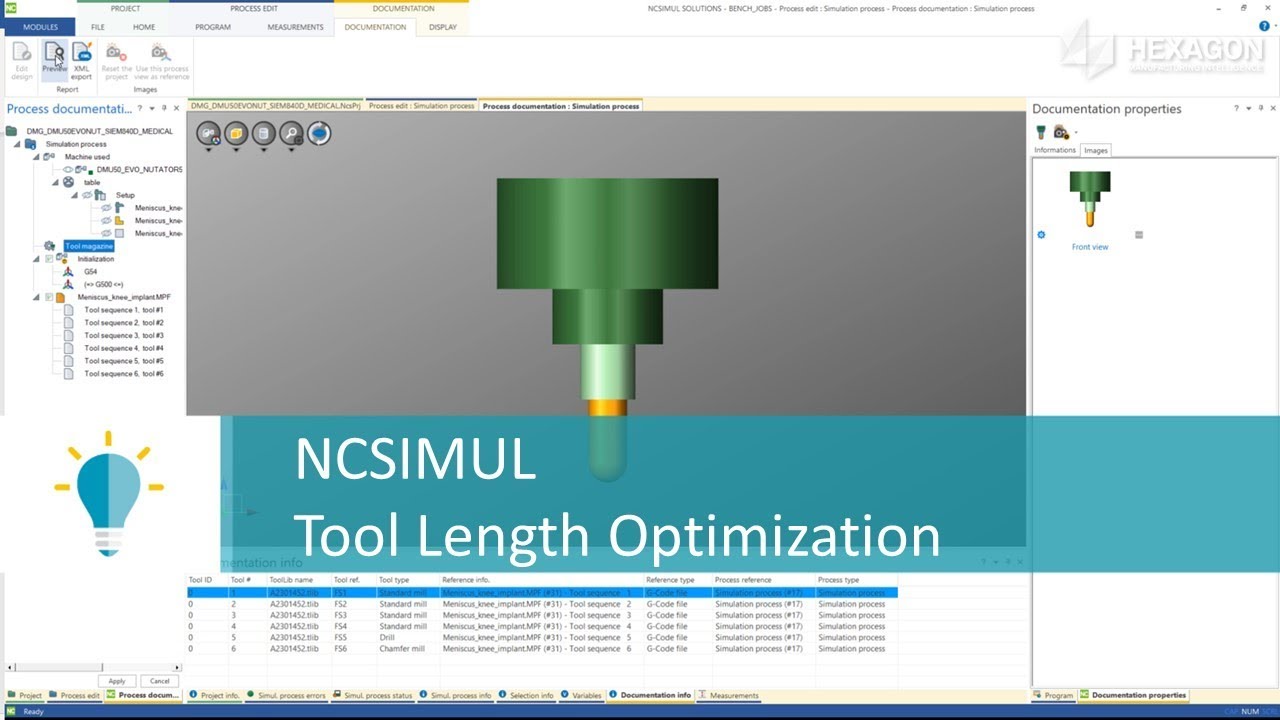This screenshot has width=1280, height=720.
Task: Open the Program tab at bottom right
Action: pyautogui.click(x=1053, y=695)
